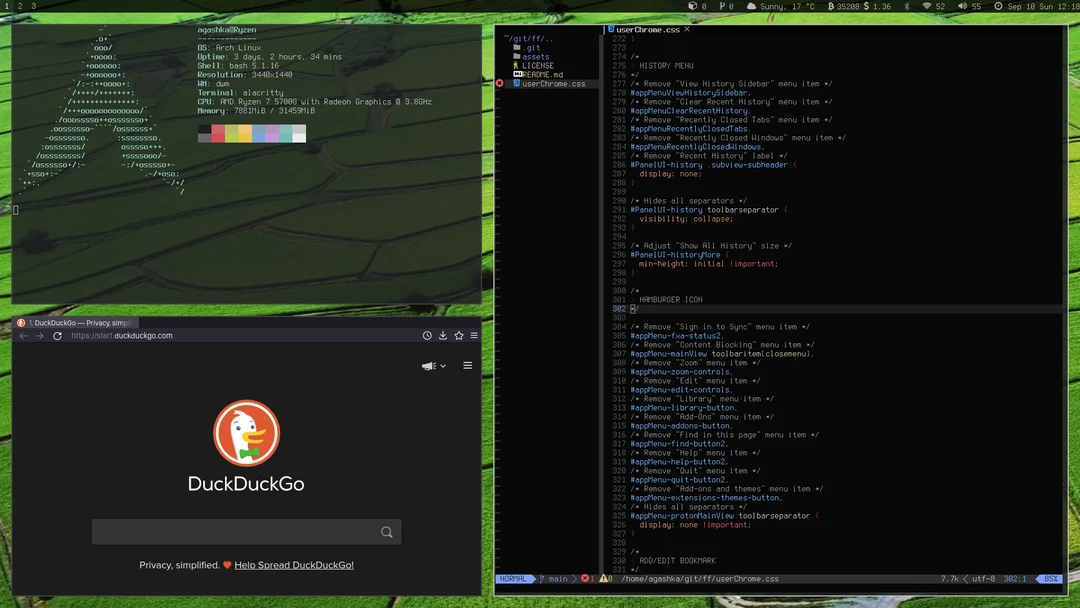1080x608 pixels.
Task: Reload the DuckDuckGo start page
Action: (57, 336)
